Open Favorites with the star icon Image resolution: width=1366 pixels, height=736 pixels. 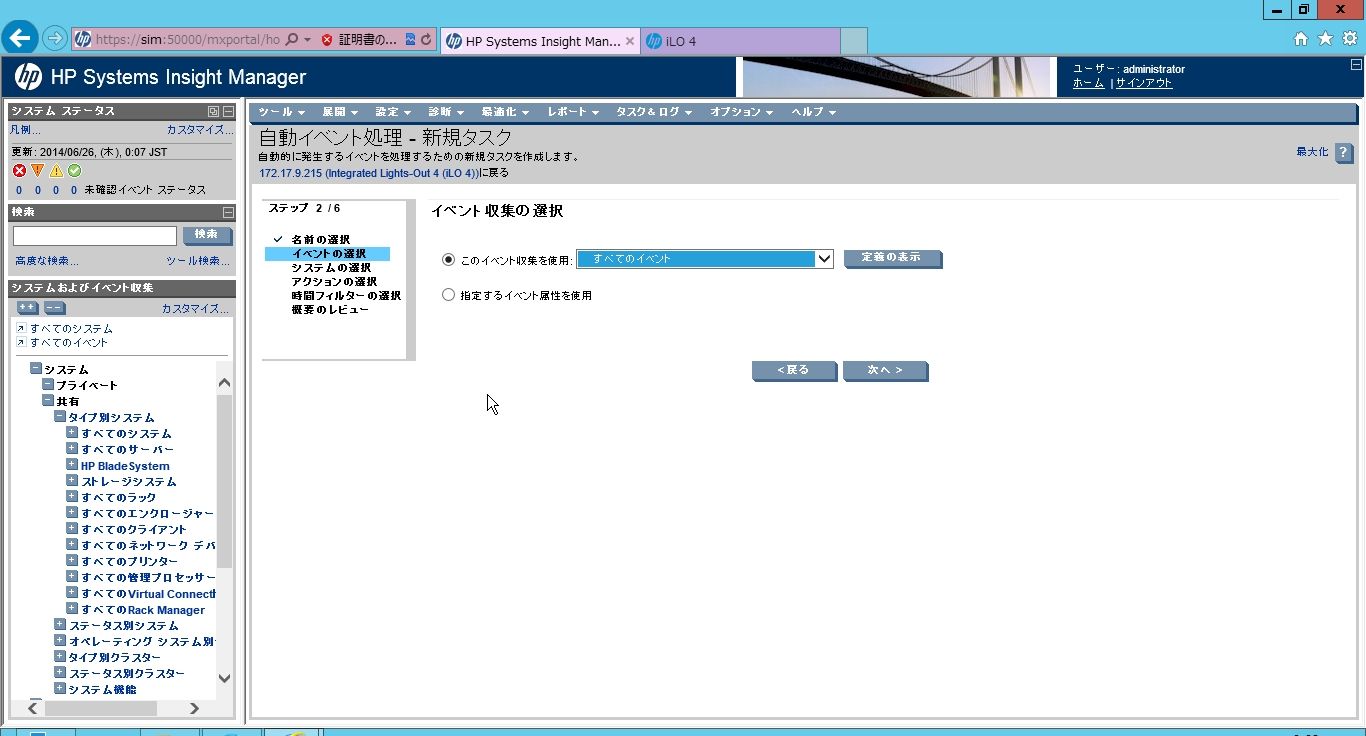(x=1325, y=39)
